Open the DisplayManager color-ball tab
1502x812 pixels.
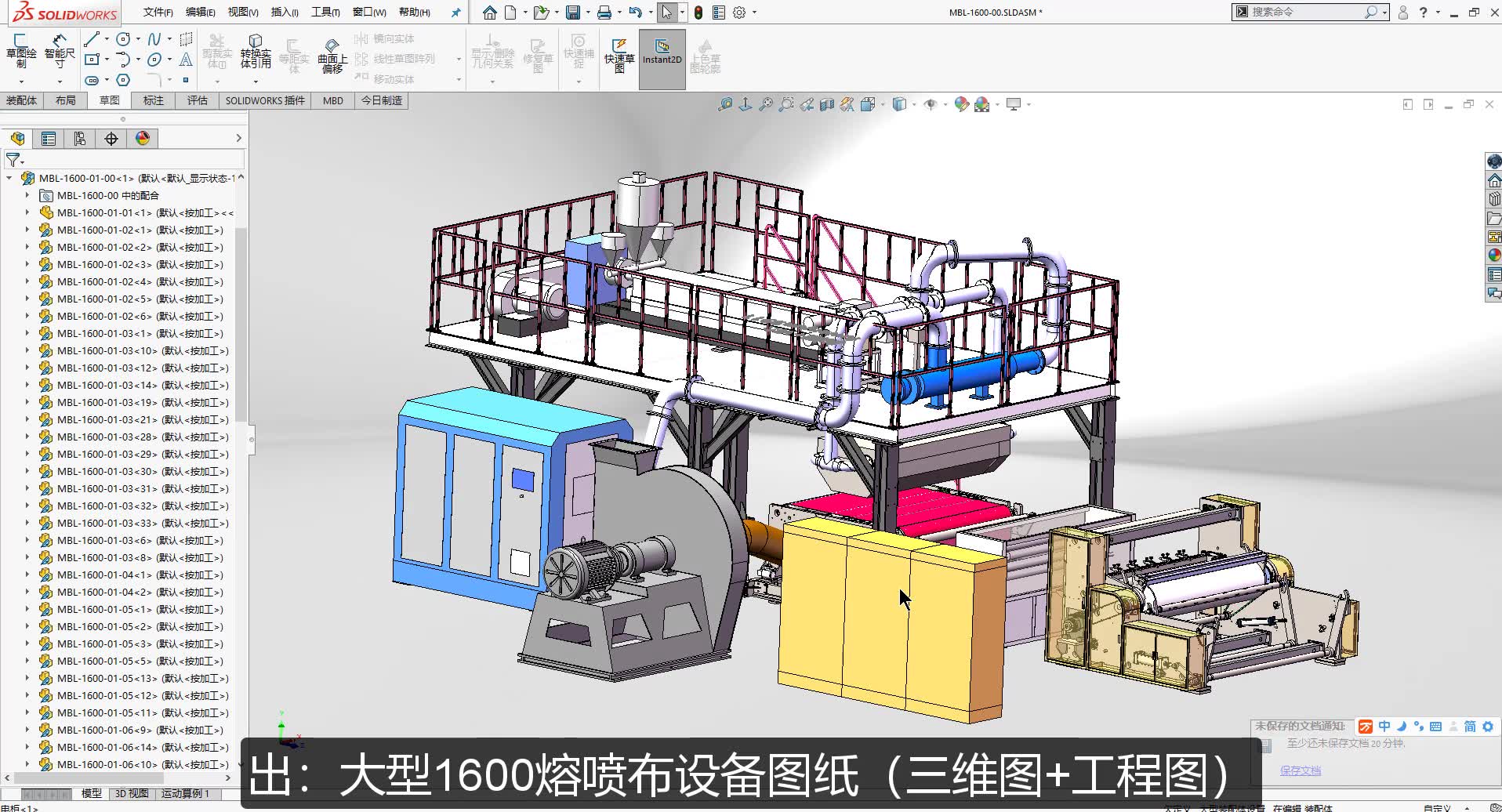click(x=143, y=139)
